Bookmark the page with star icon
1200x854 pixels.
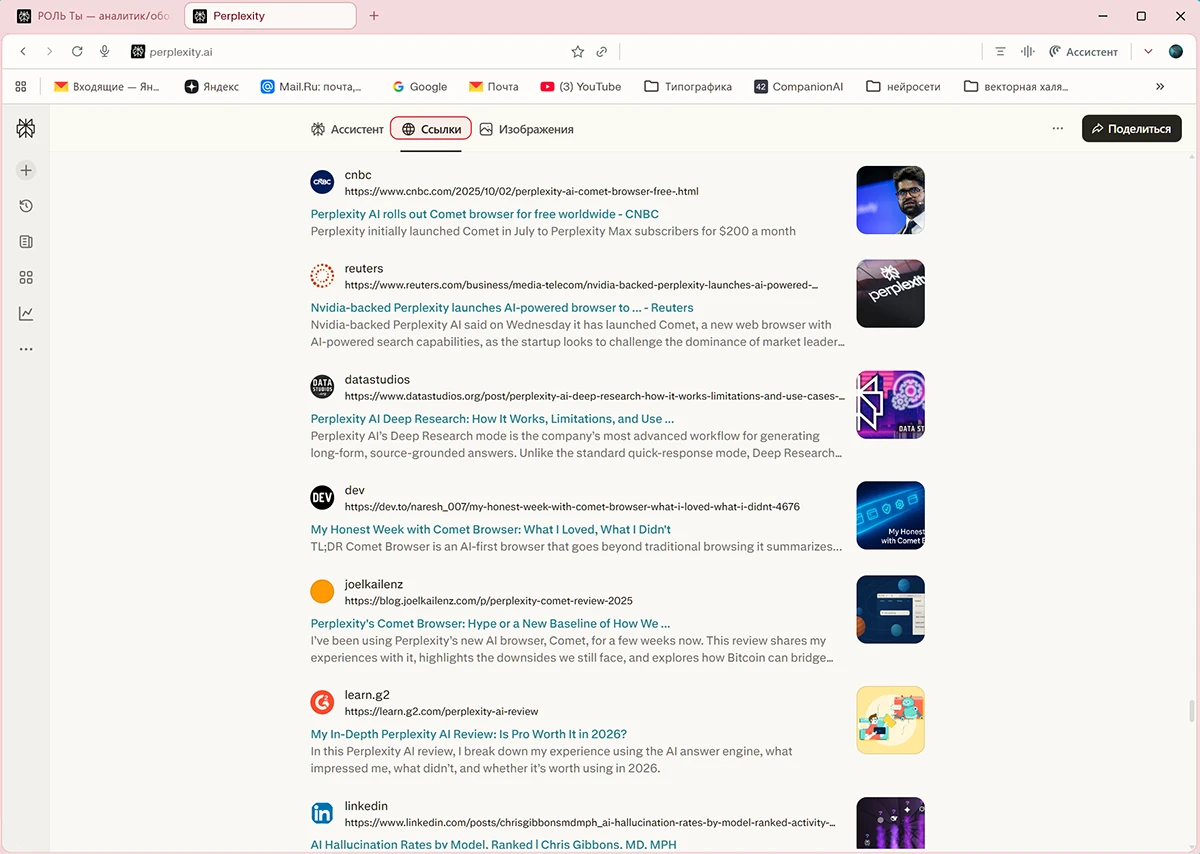577,51
